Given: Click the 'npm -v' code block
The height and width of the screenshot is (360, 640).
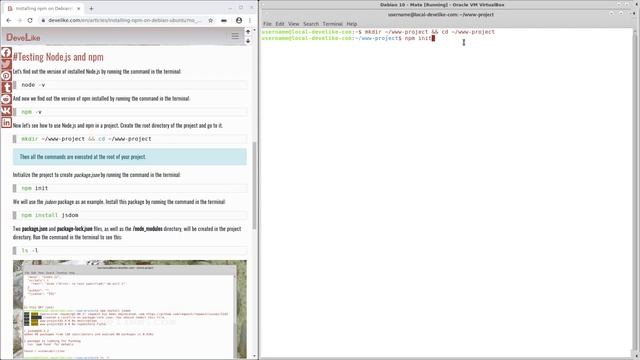Looking at the screenshot, I should tap(130, 112).
